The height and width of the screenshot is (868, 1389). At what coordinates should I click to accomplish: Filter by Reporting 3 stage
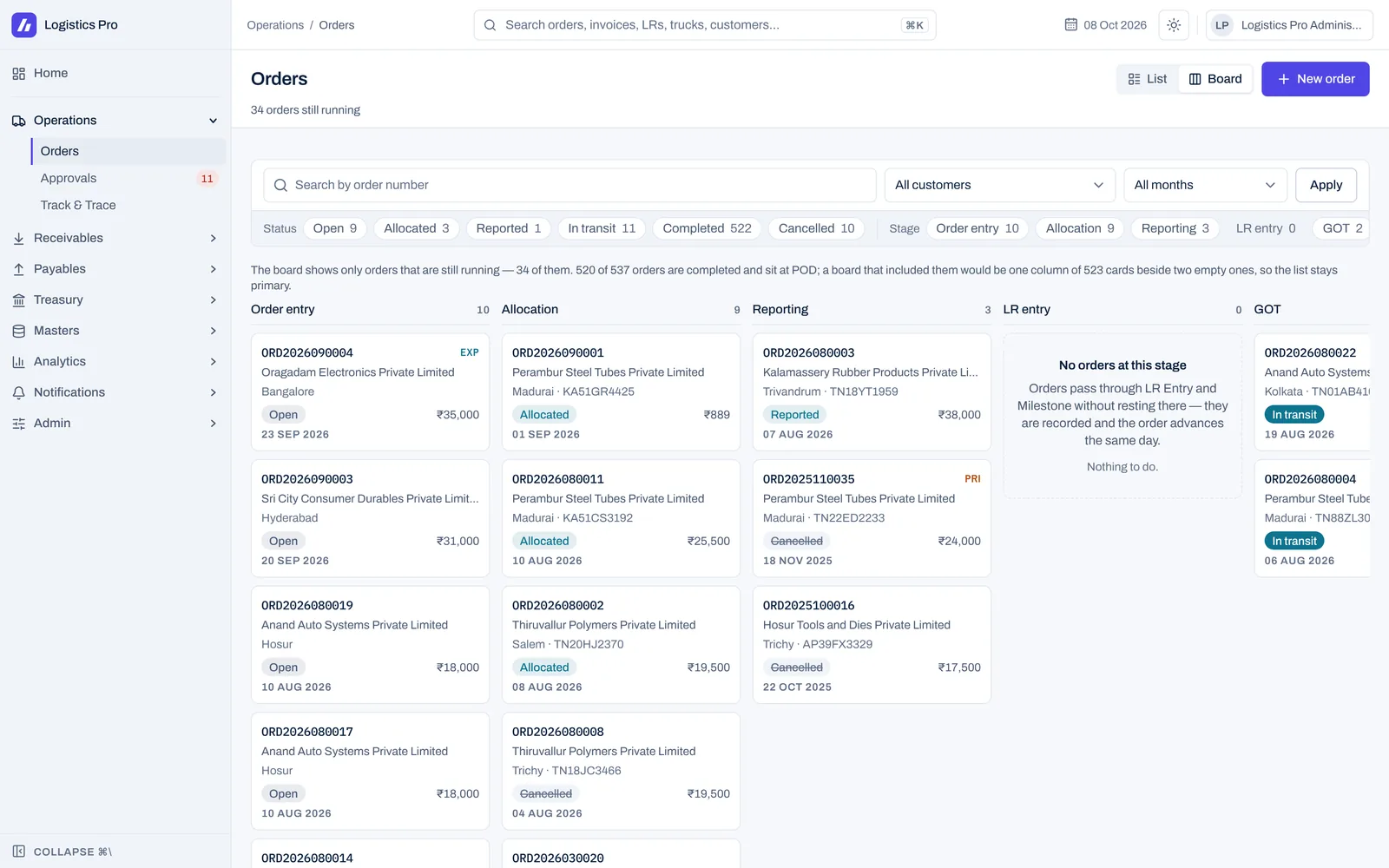coord(1175,228)
